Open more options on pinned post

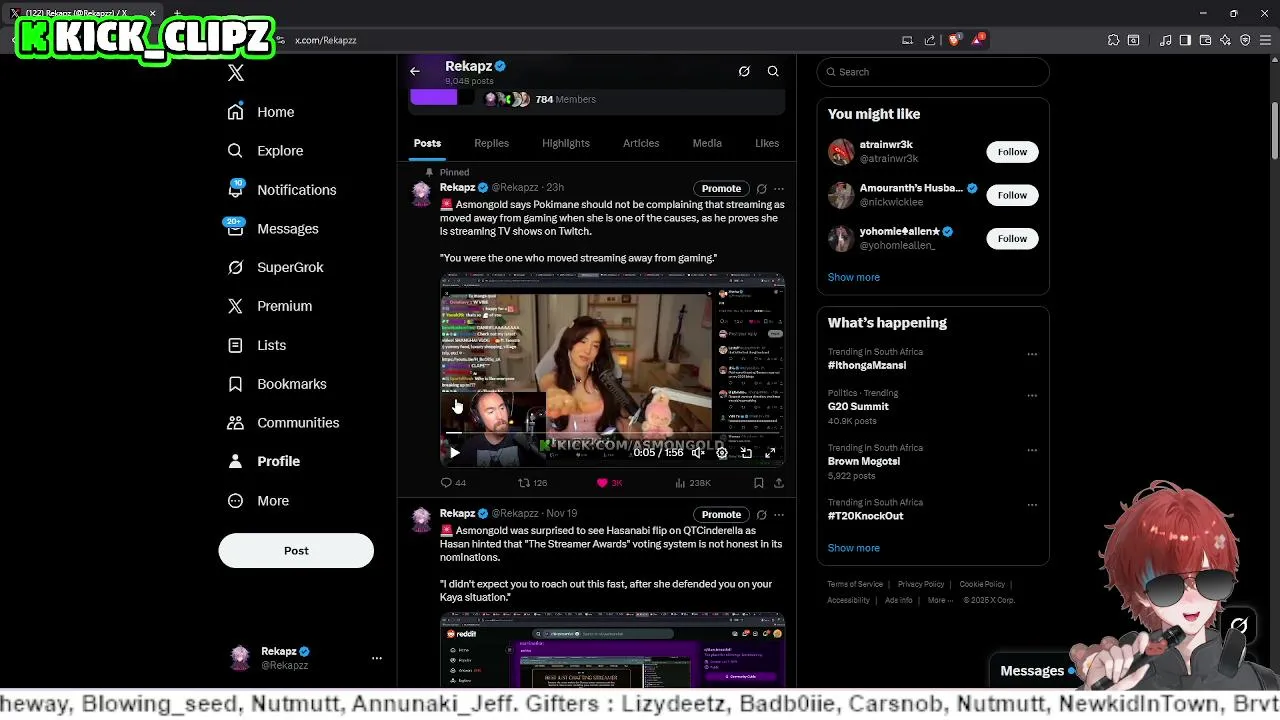point(779,188)
